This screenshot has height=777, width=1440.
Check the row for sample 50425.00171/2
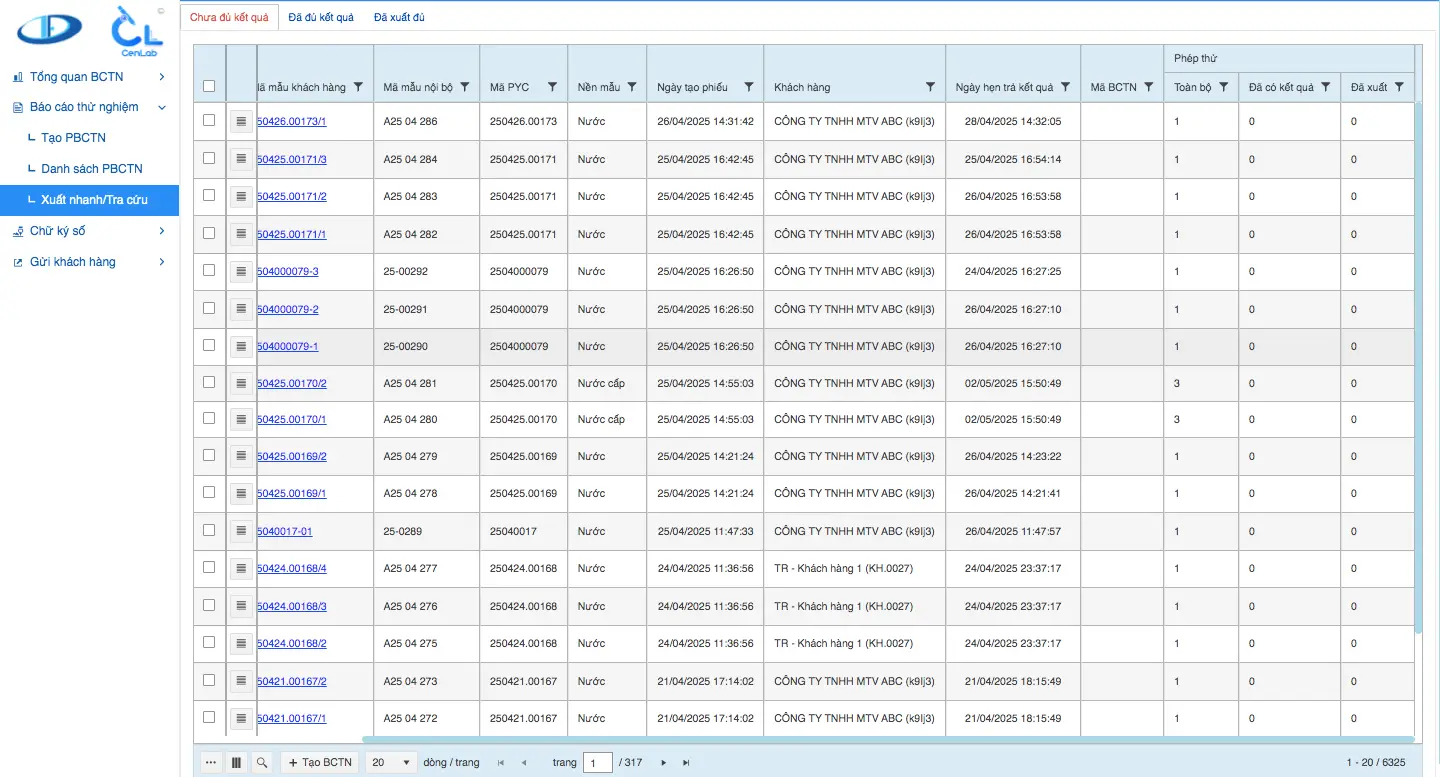tap(209, 195)
